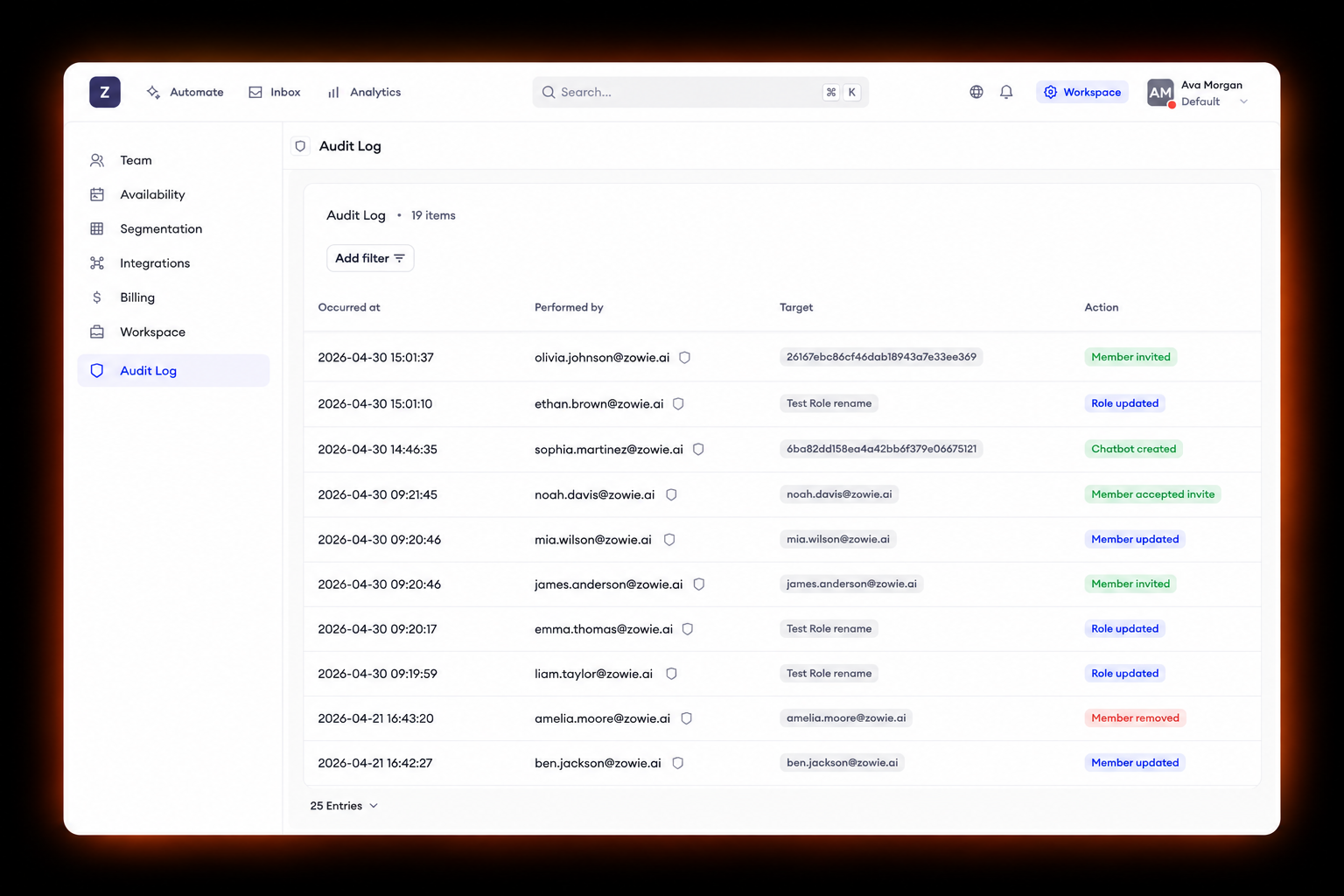Click shield icon next to liam.taylor@zowie.ai
The height and width of the screenshot is (896, 1344).
(x=671, y=673)
